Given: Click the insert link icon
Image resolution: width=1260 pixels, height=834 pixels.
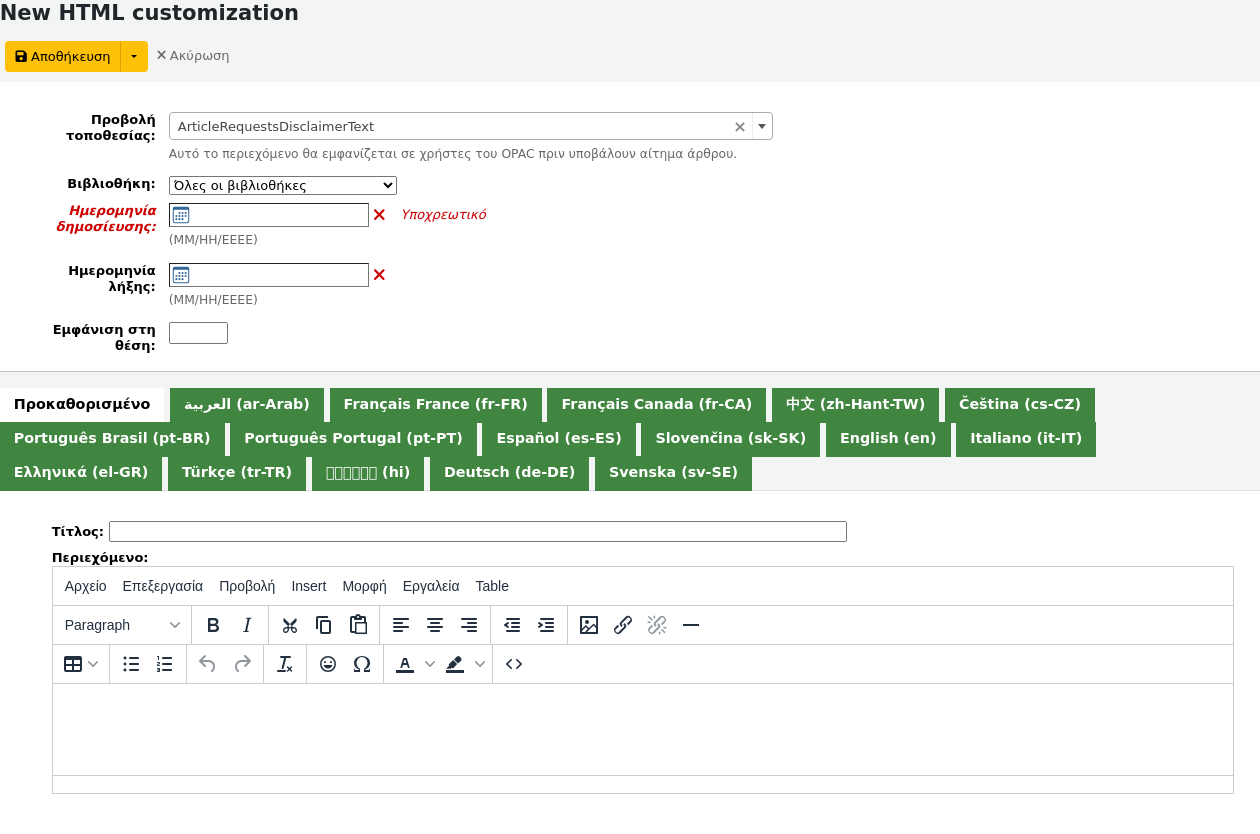Looking at the screenshot, I should pyautogui.click(x=623, y=625).
